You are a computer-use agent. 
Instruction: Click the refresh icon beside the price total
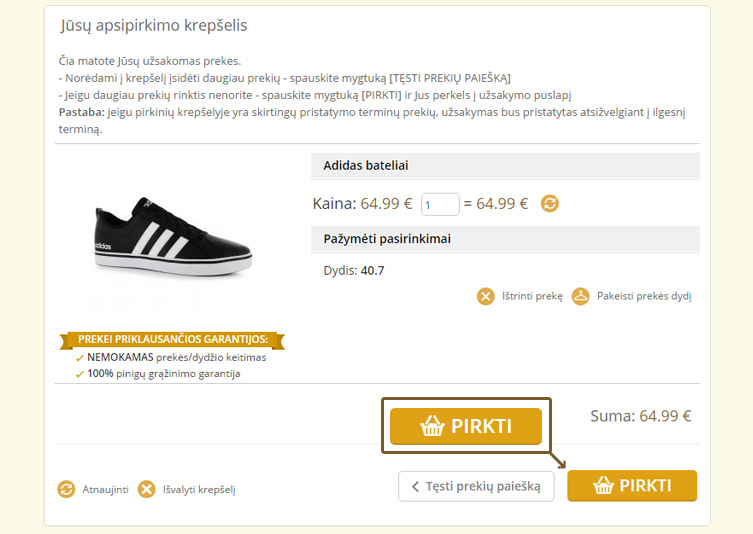[x=550, y=204]
